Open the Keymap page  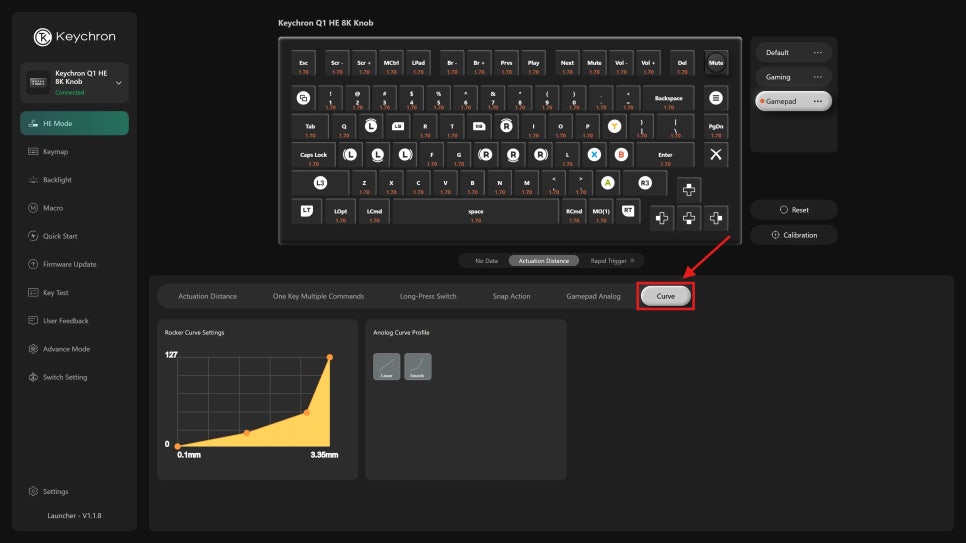coord(55,152)
